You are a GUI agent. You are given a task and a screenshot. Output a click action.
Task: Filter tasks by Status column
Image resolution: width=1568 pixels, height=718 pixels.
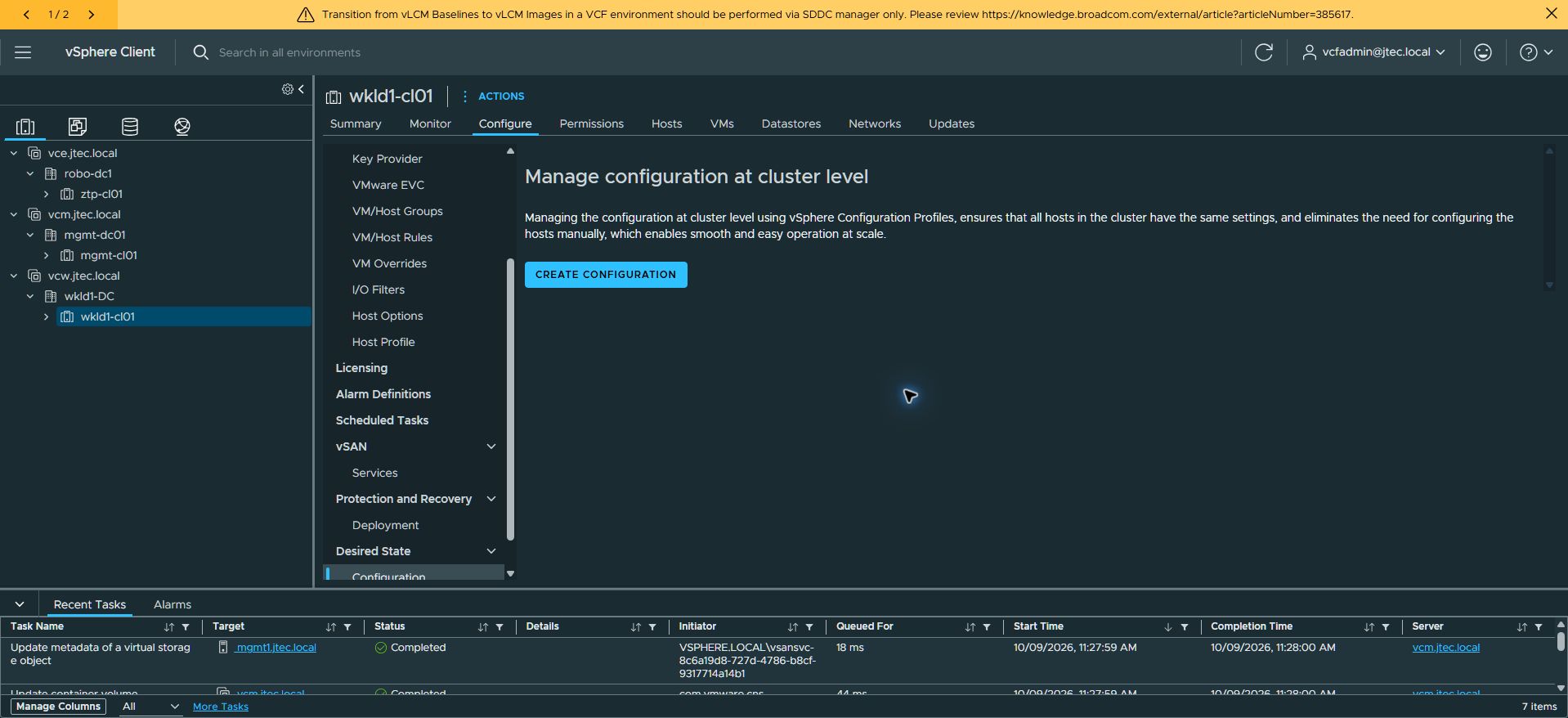tap(500, 627)
